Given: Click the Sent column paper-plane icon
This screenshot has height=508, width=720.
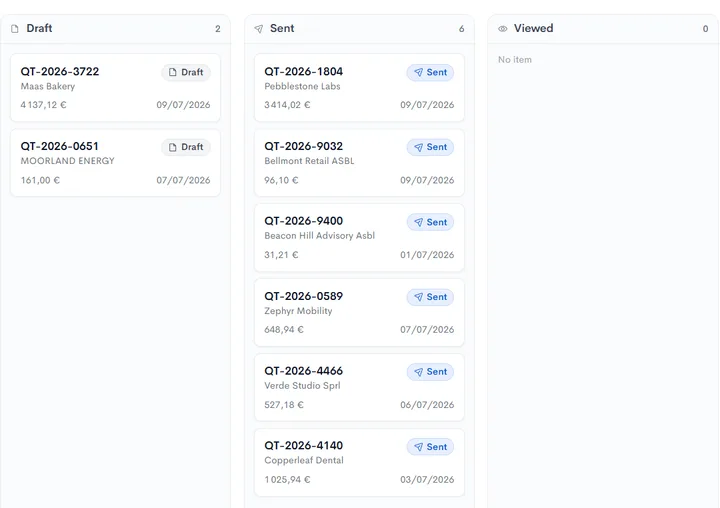Looking at the screenshot, I should [x=259, y=29].
